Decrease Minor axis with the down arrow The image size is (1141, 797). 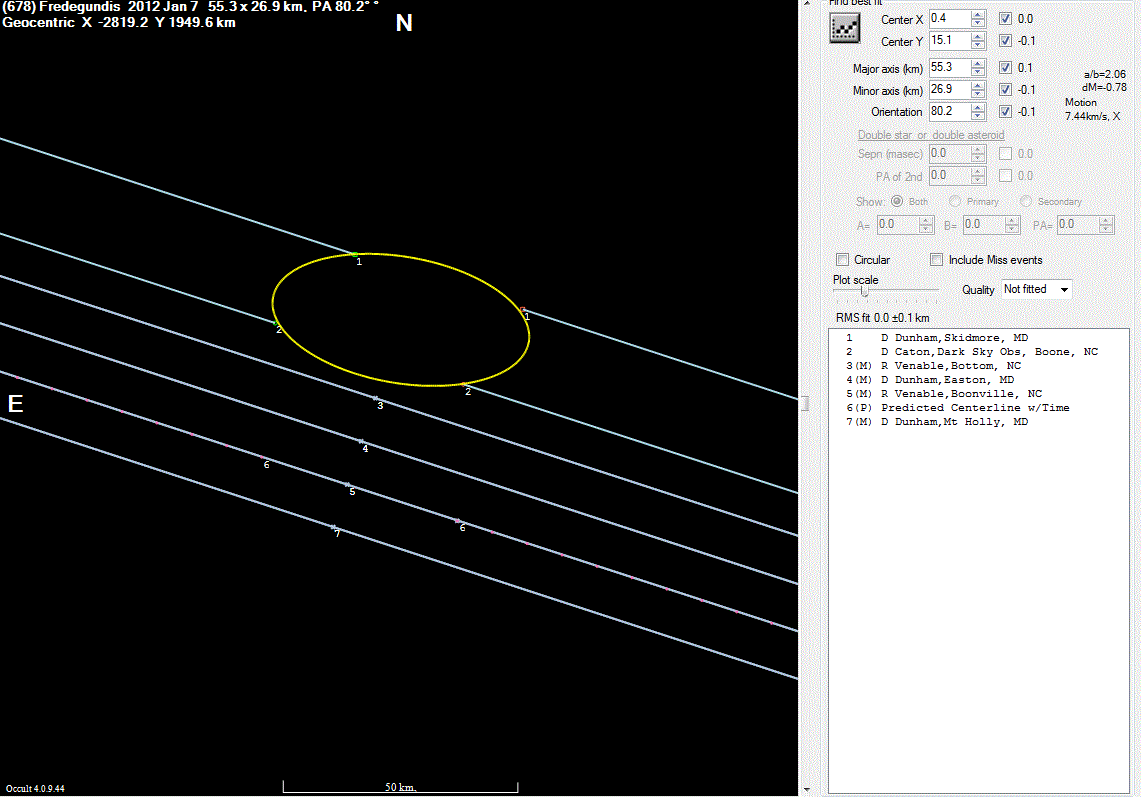tap(977, 94)
